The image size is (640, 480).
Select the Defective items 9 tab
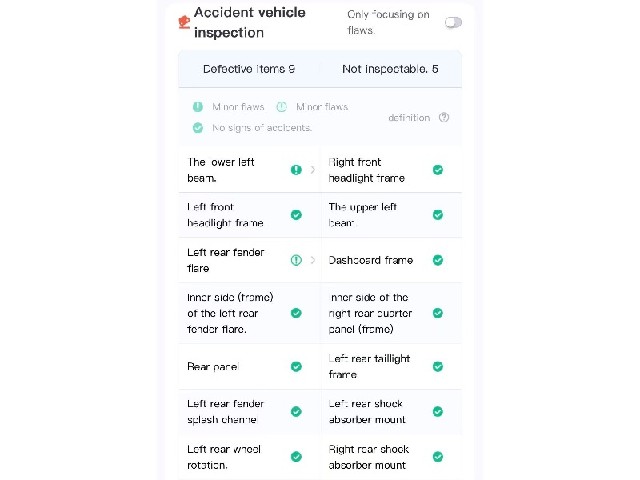pyautogui.click(x=249, y=69)
